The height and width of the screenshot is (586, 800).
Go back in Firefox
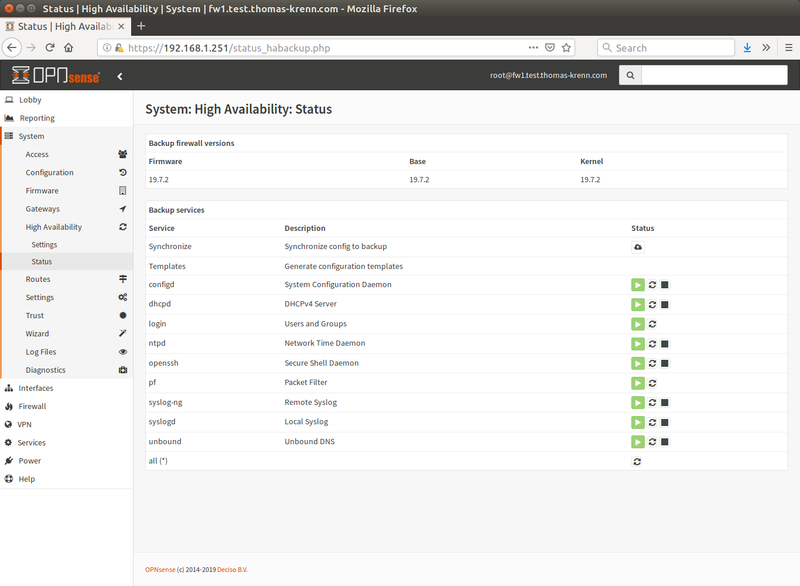click(x=12, y=48)
